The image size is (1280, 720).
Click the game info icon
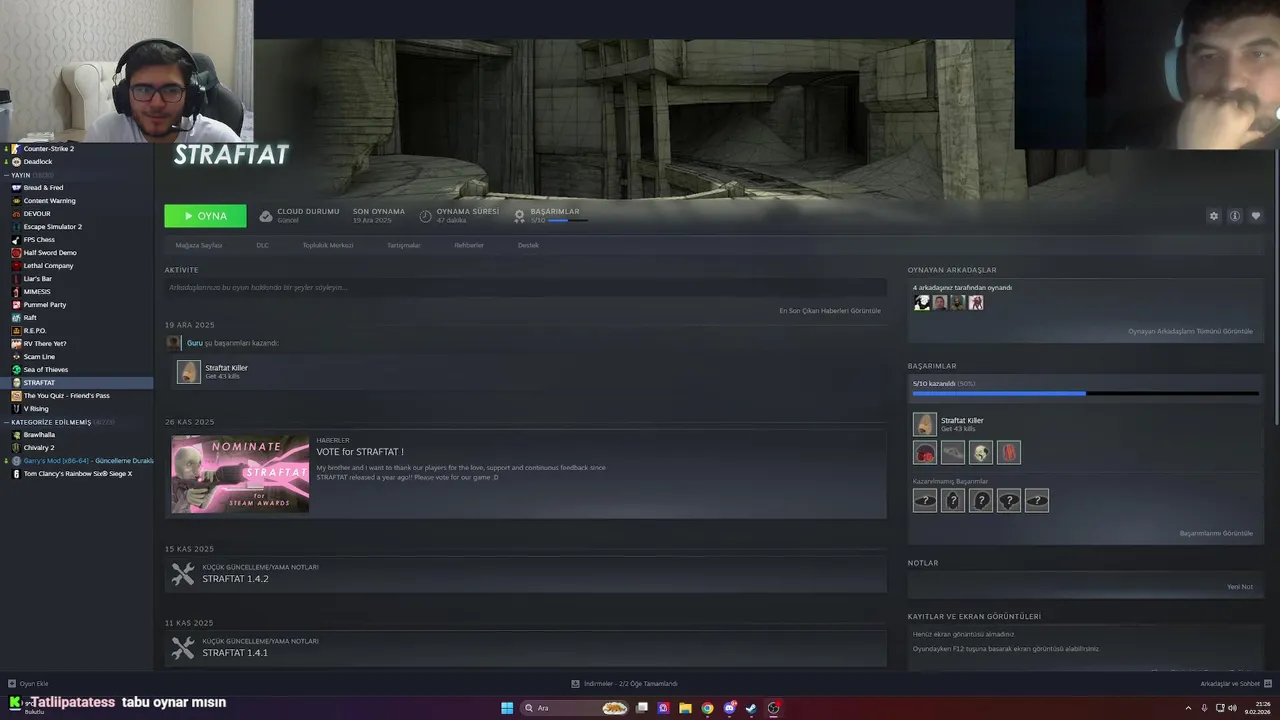[1235, 216]
